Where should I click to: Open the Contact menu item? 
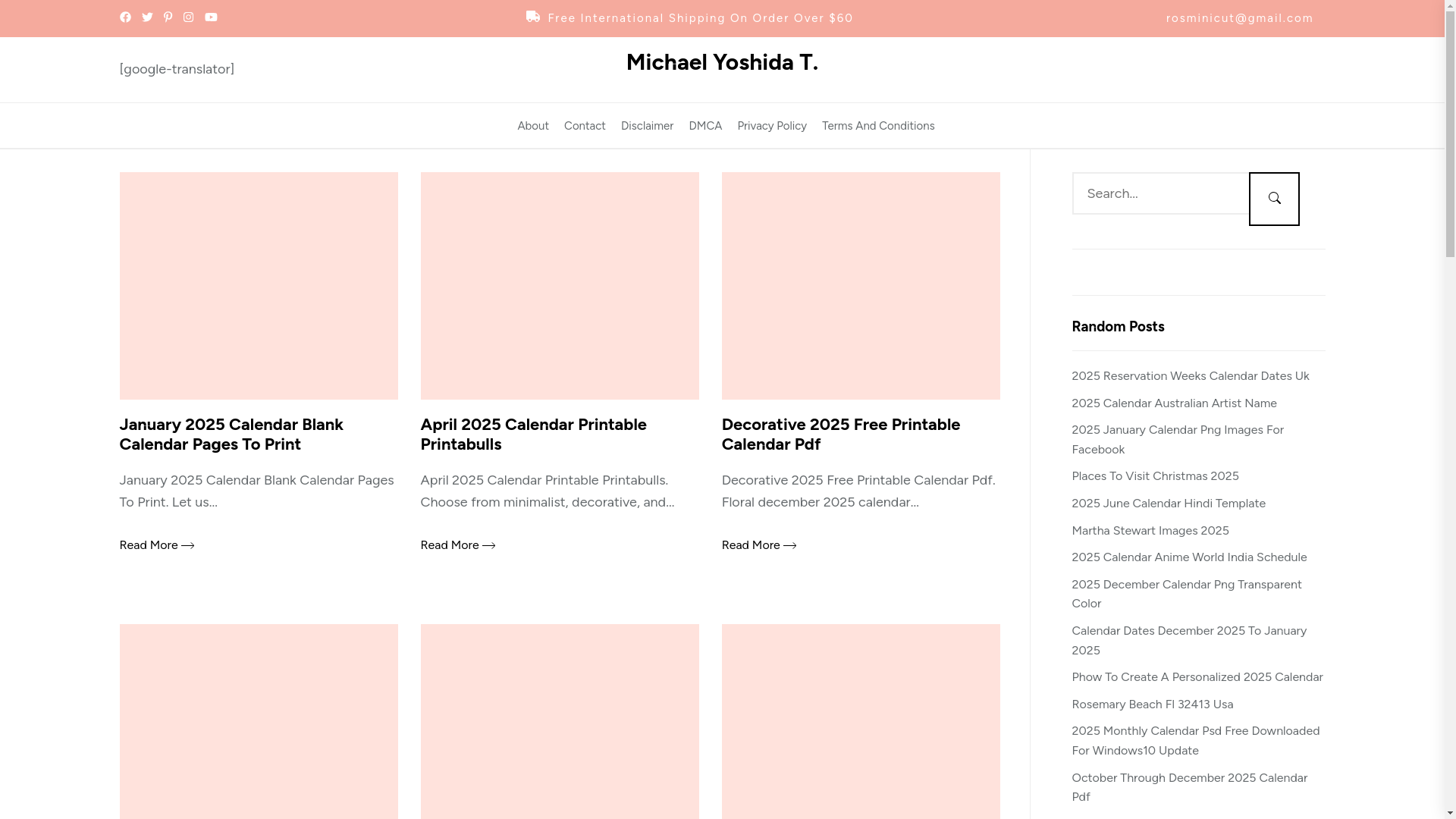585,126
